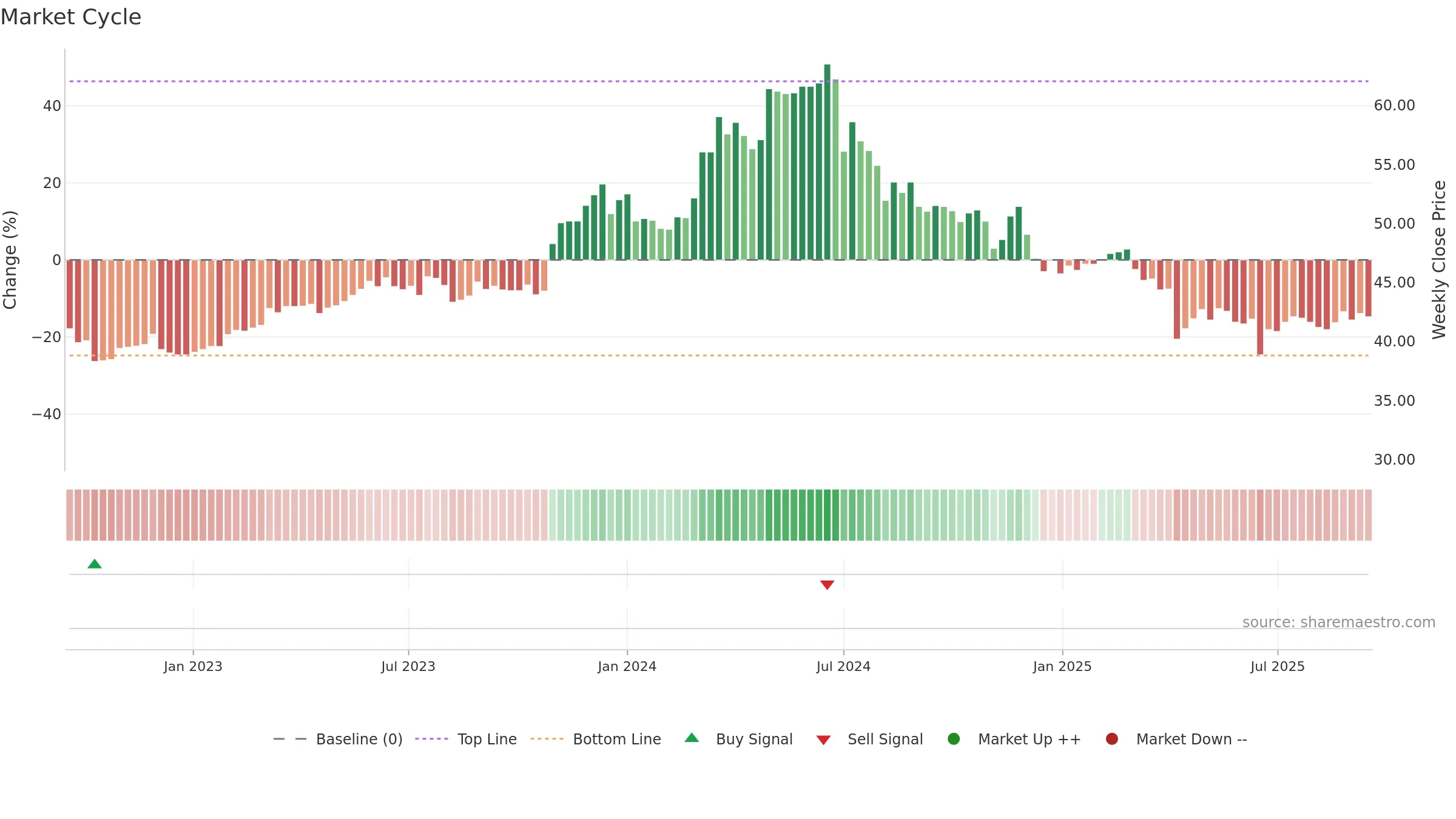
Task: Toggle the Market Down -- legend entry
Action: pos(1176,739)
